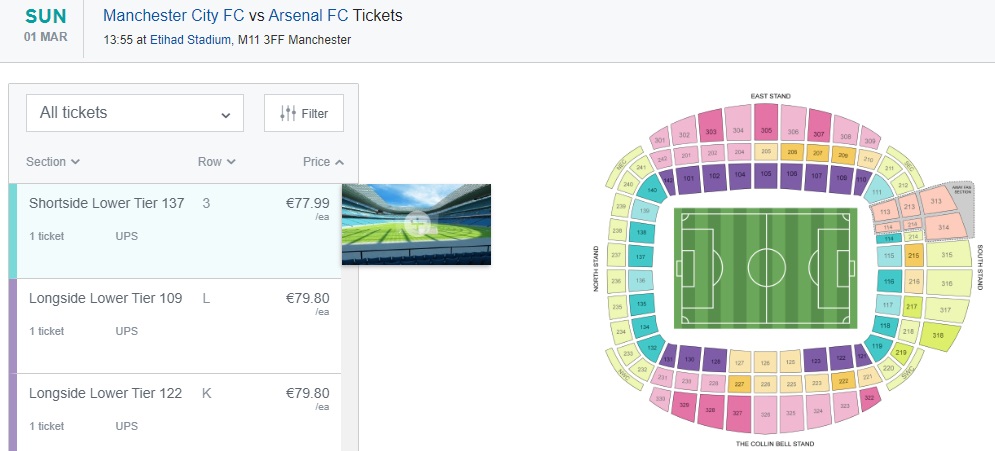
Task: Open the All tickets dropdown
Action: [135, 113]
